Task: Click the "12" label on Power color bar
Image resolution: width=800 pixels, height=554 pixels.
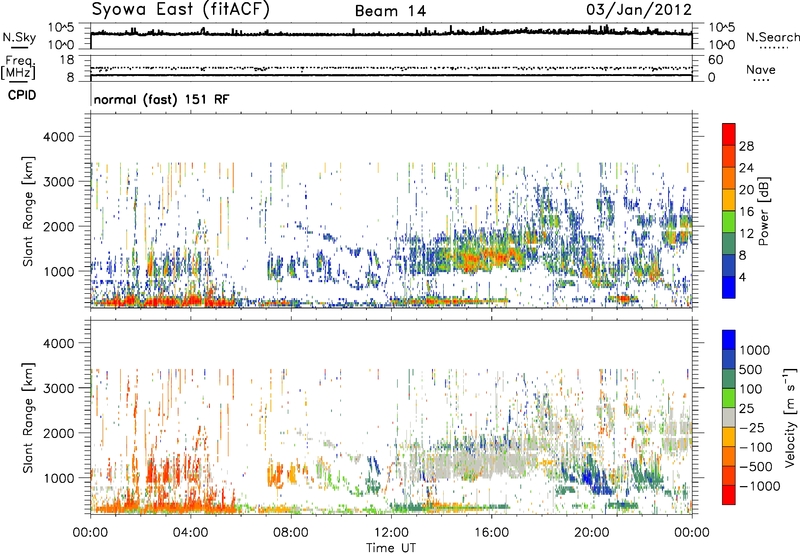Action: 746,234
